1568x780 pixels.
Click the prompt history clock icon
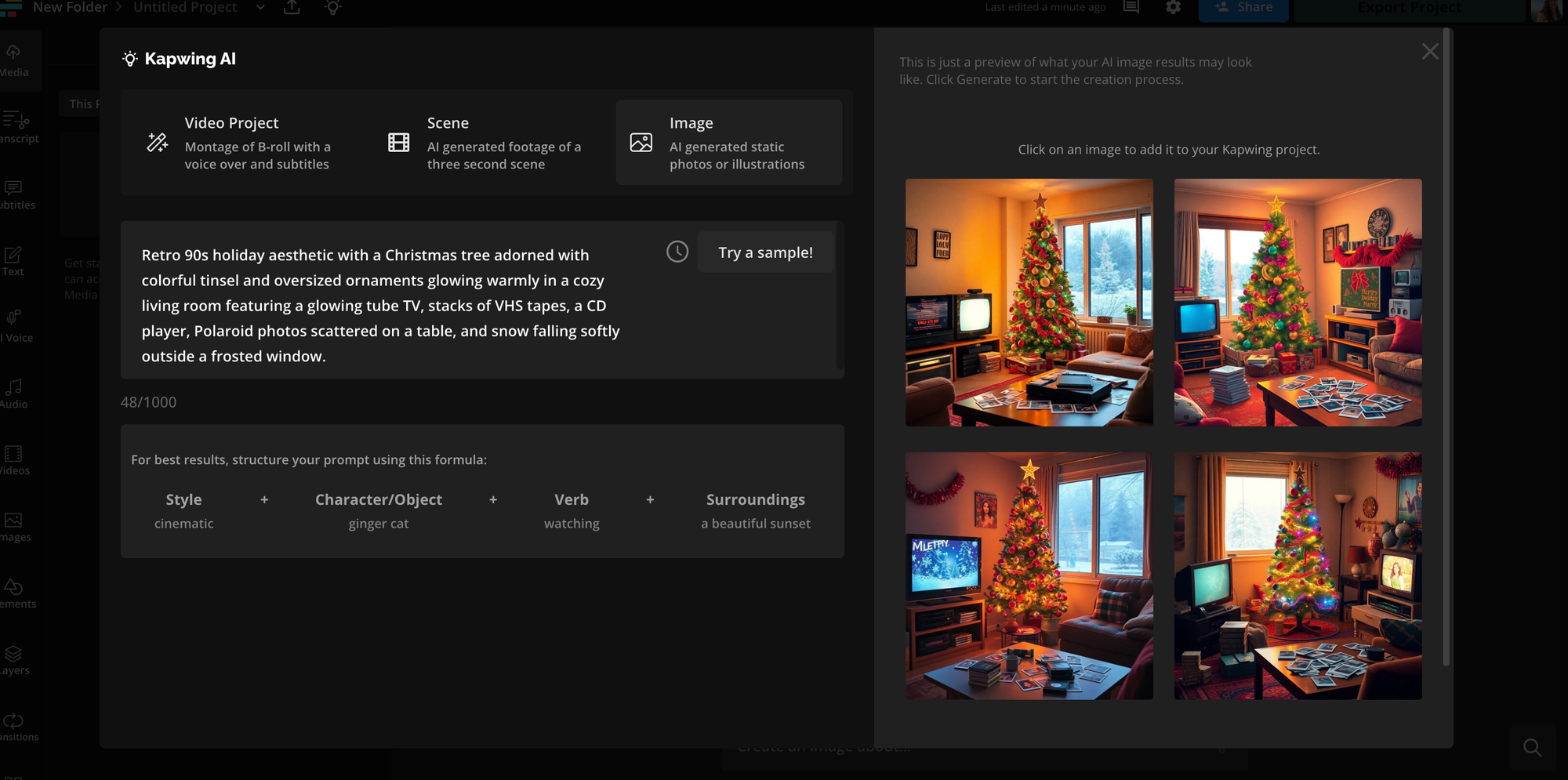click(x=676, y=252)
